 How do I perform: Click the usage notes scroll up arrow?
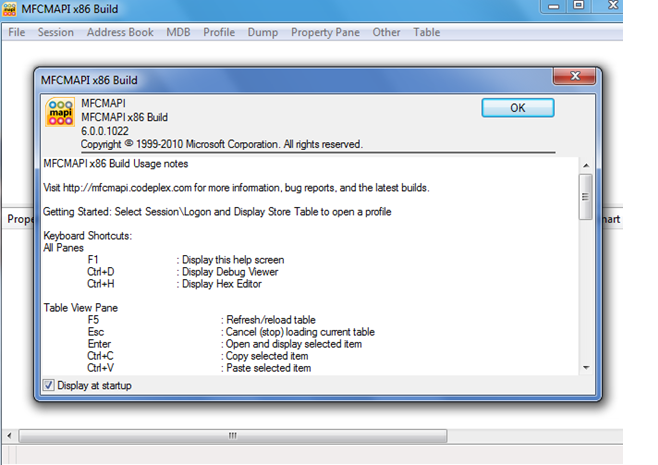click(586, 165)
